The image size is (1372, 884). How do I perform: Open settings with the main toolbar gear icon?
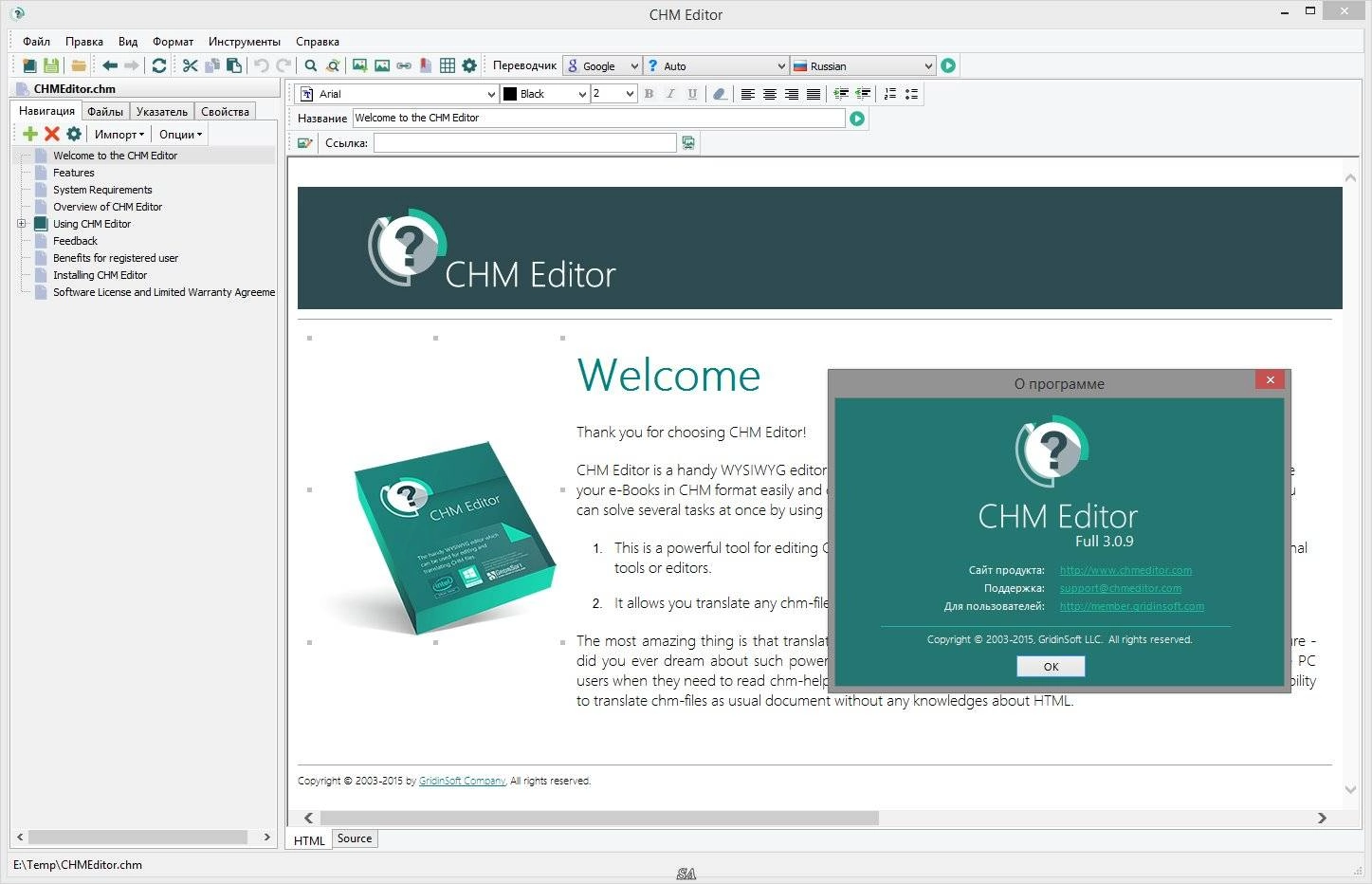(x=469, y=65)
